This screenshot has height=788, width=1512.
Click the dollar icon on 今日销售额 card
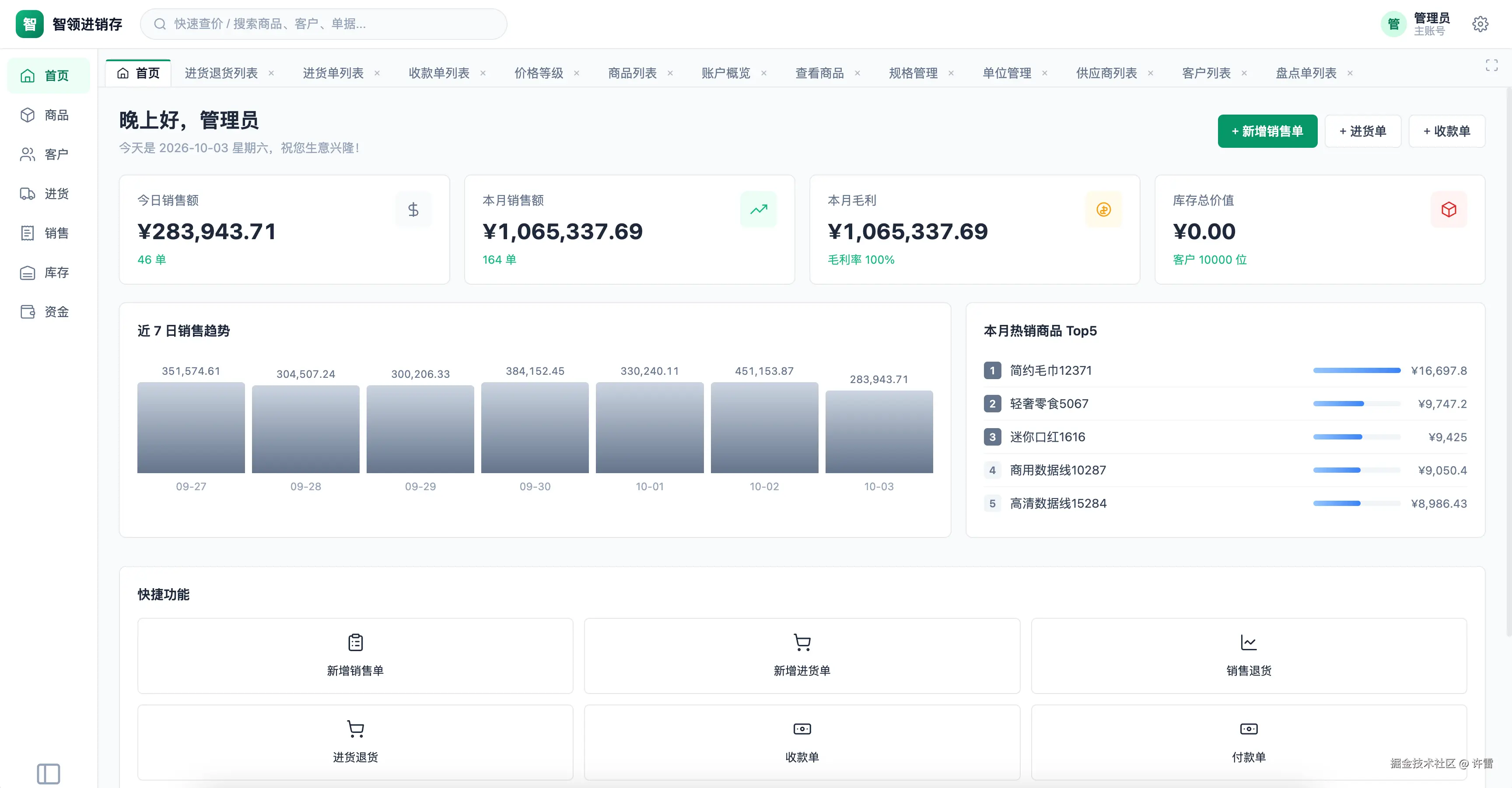(x=413, y=209)
